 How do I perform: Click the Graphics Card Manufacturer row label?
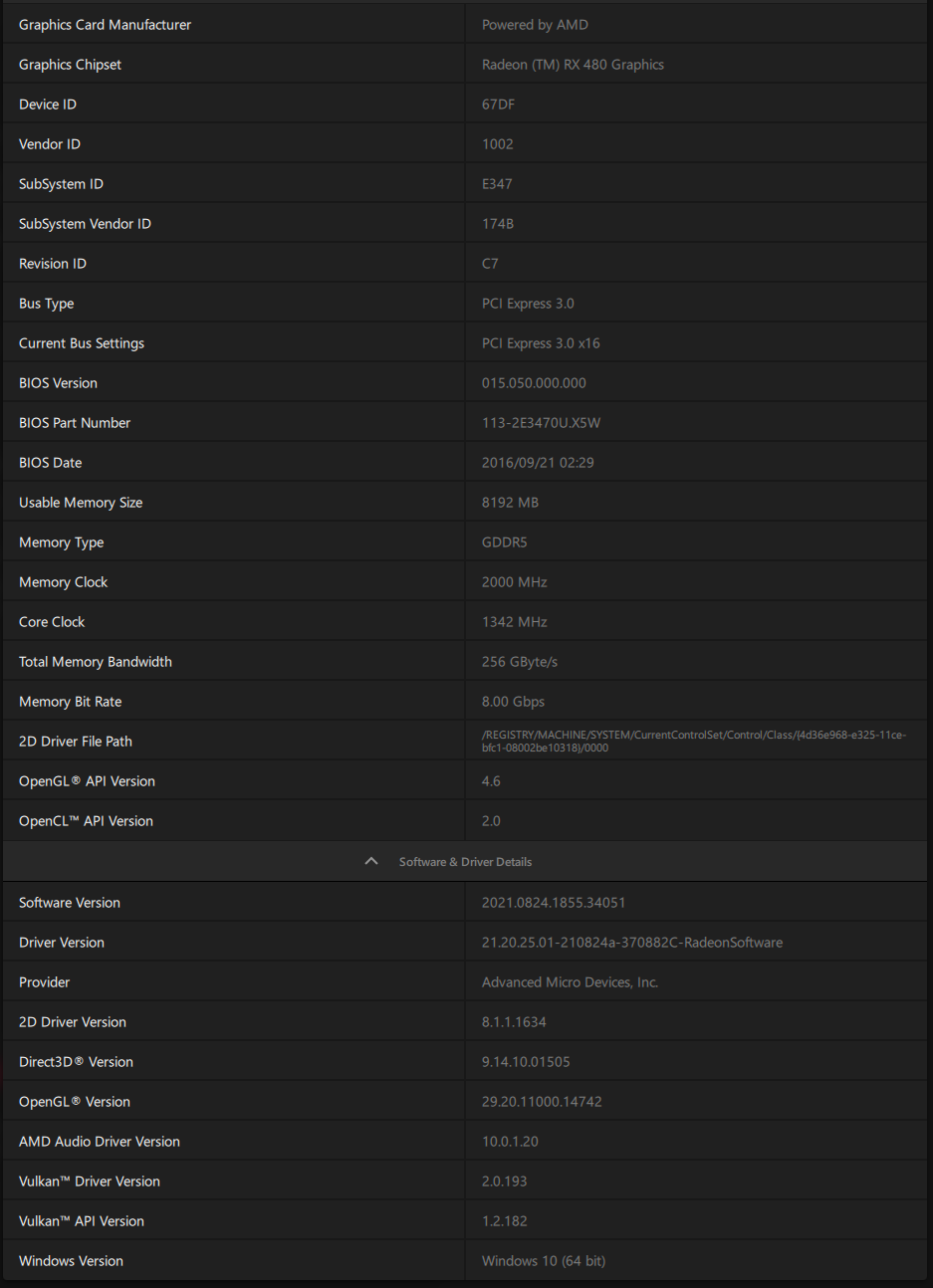105,25
